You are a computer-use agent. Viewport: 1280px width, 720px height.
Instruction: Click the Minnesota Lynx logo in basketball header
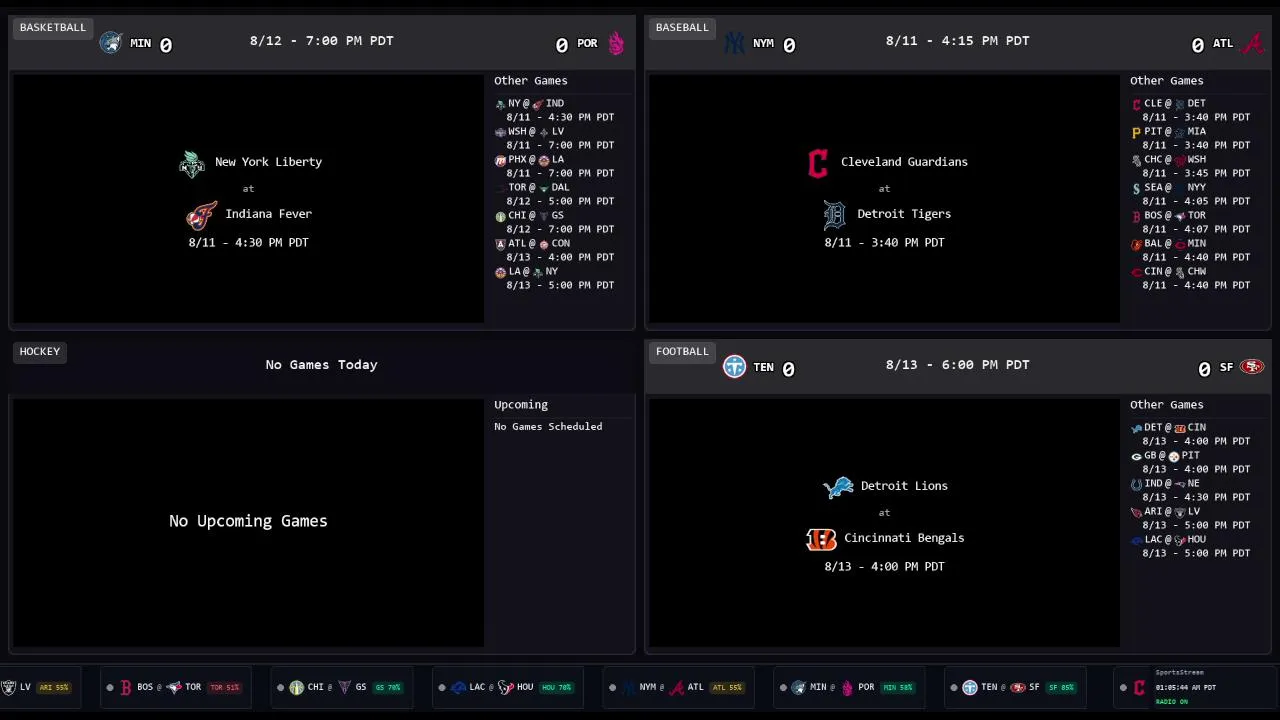click(111, 43)
